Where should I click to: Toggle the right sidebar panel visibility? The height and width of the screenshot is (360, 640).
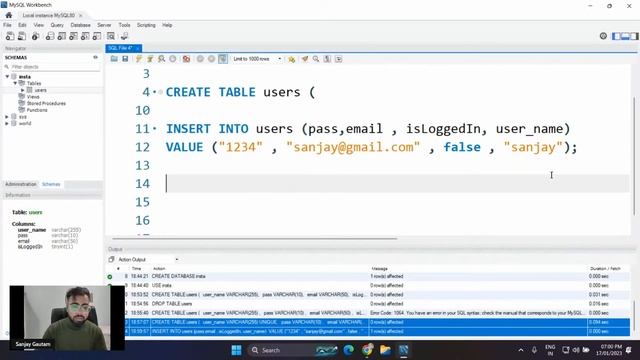(634, 36)
